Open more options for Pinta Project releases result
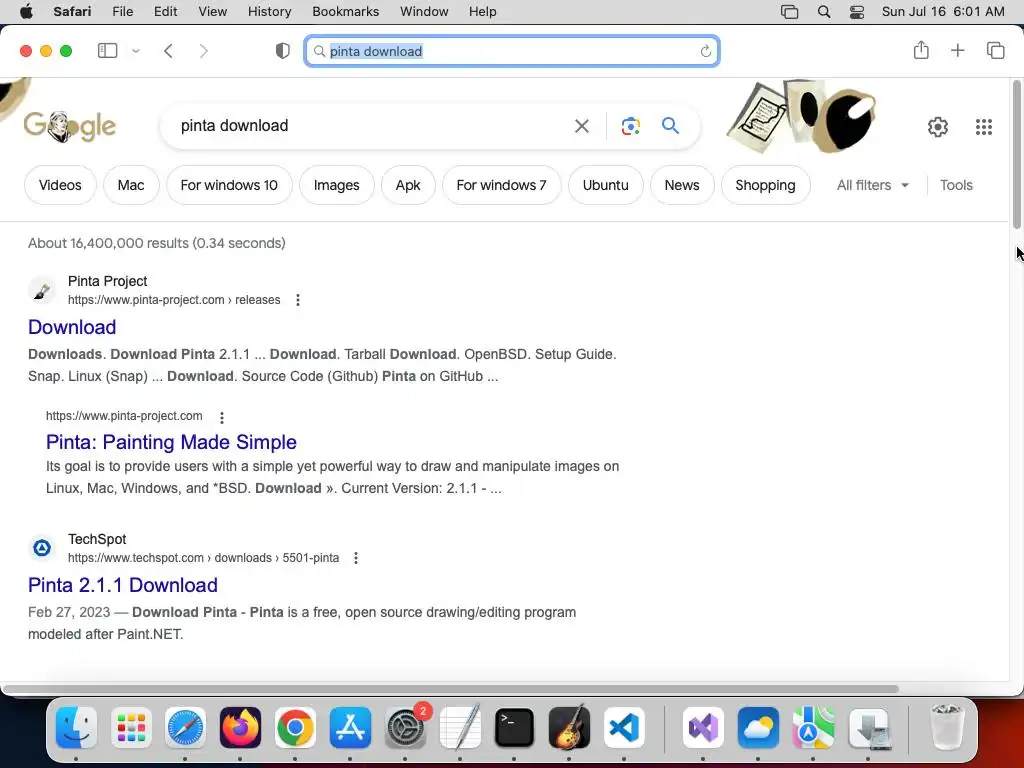 [298, 300]
